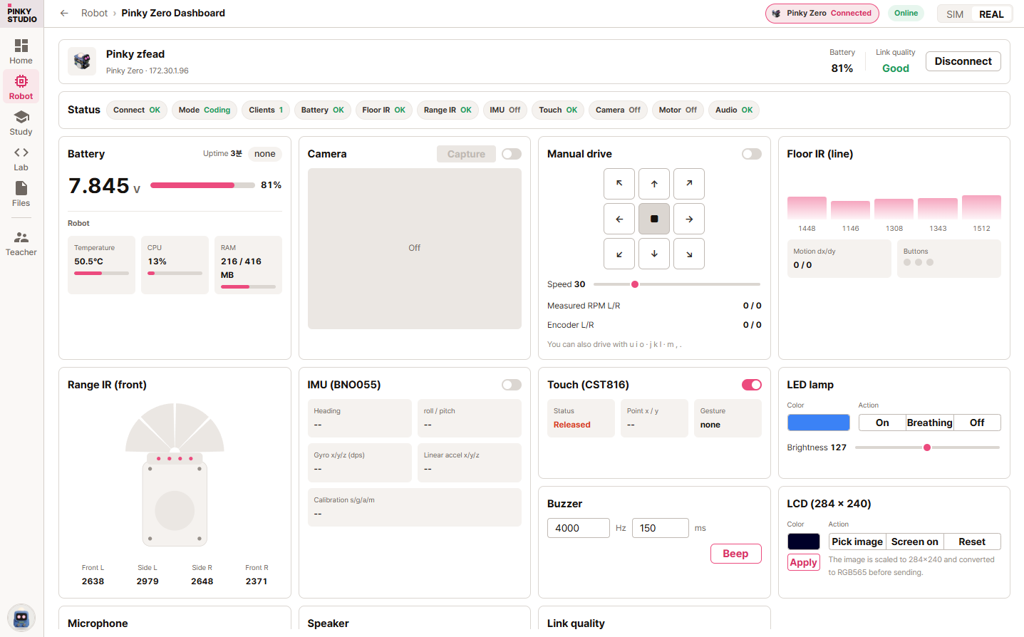Adjust the LED Brightness slider
Image resolution: width=1024 pixels, height=637 pixels.
(x=927, y=448)
